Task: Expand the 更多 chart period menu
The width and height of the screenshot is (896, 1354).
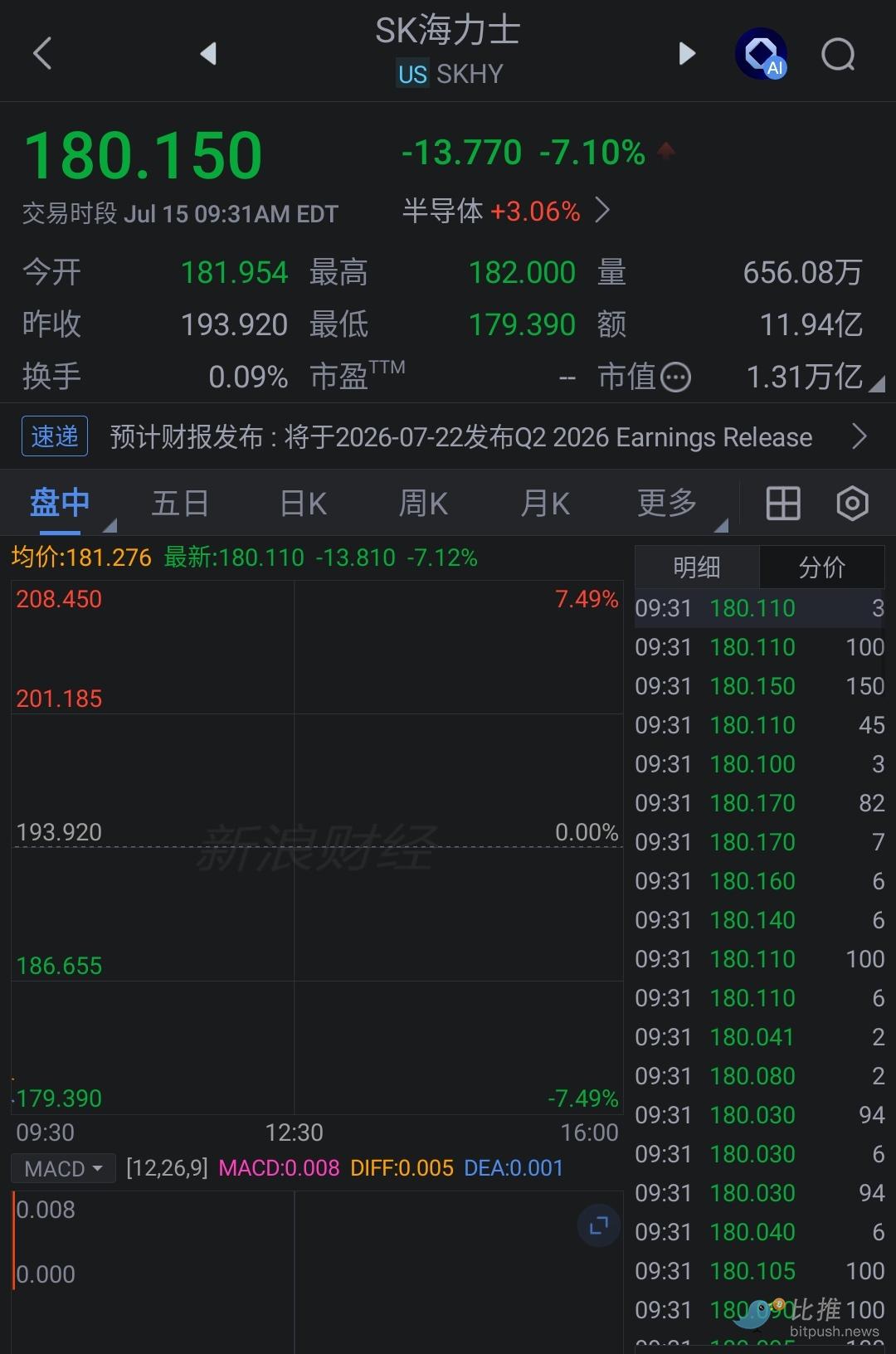Action: (x=667, y=503)
